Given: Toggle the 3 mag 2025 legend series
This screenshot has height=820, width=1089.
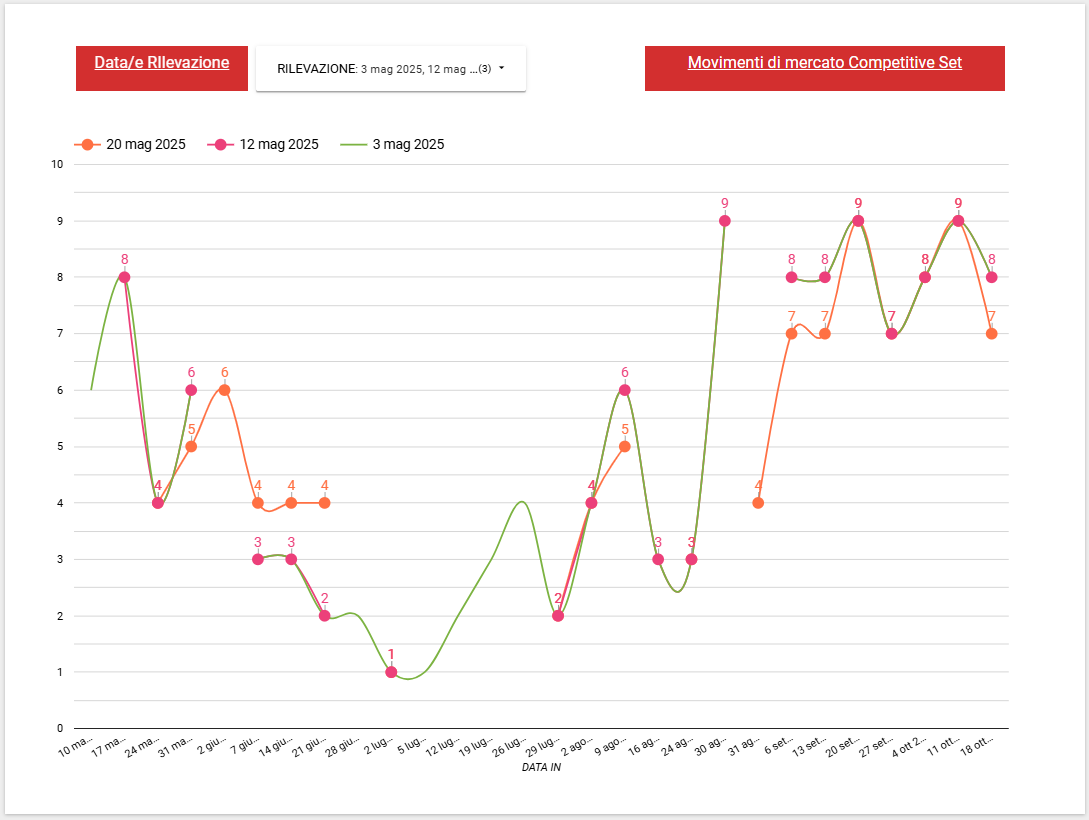Looking at the screenshot, I should click(x=395, y=144).
